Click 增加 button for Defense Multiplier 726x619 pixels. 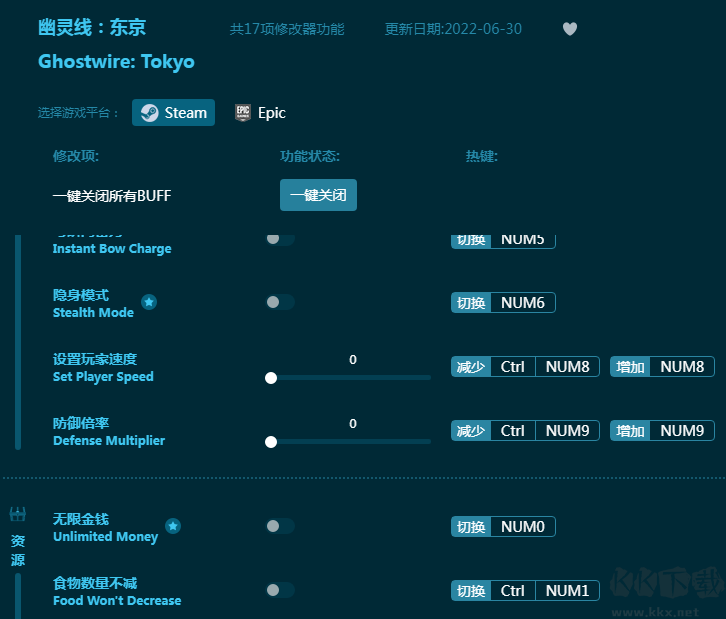(631, 431)
